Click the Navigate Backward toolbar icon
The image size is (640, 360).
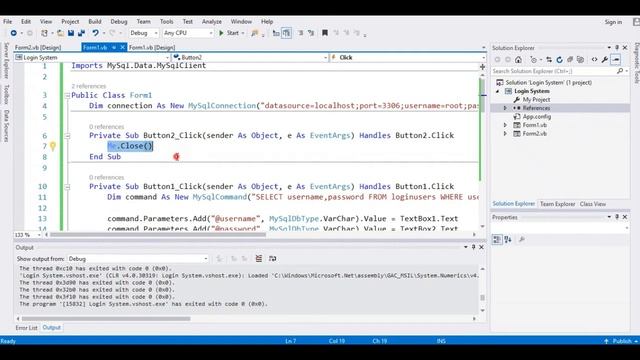[13, 33]
